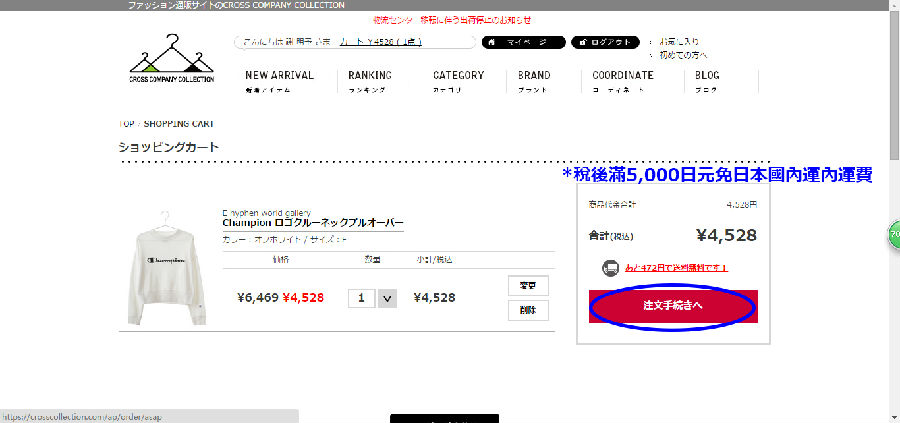Open the Champion ロゴクルーネックプルオーバー product link
The width and height of the screenshot is (900, 423).
coord(313,223)
